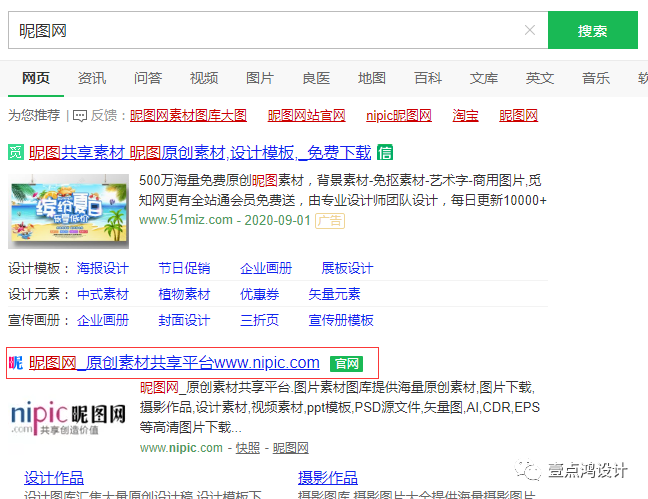Open the 优惠券 link
The width and height of the screenshot is (648, 499).
[259, 294]
